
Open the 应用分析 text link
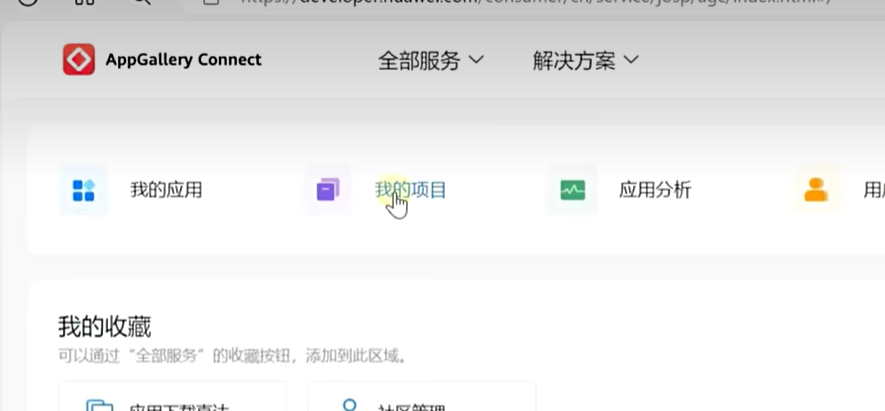point(655,190)
